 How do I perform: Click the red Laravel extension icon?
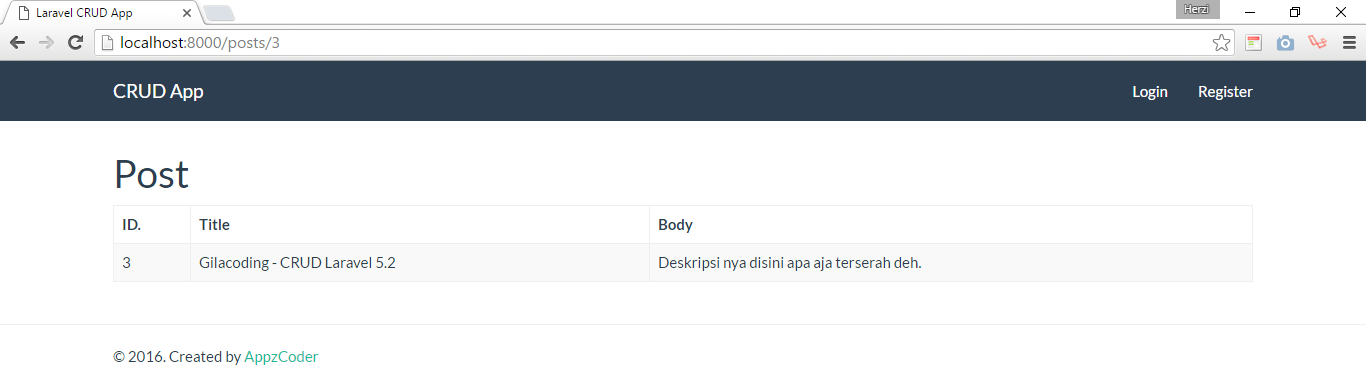tap(1317, 43)
